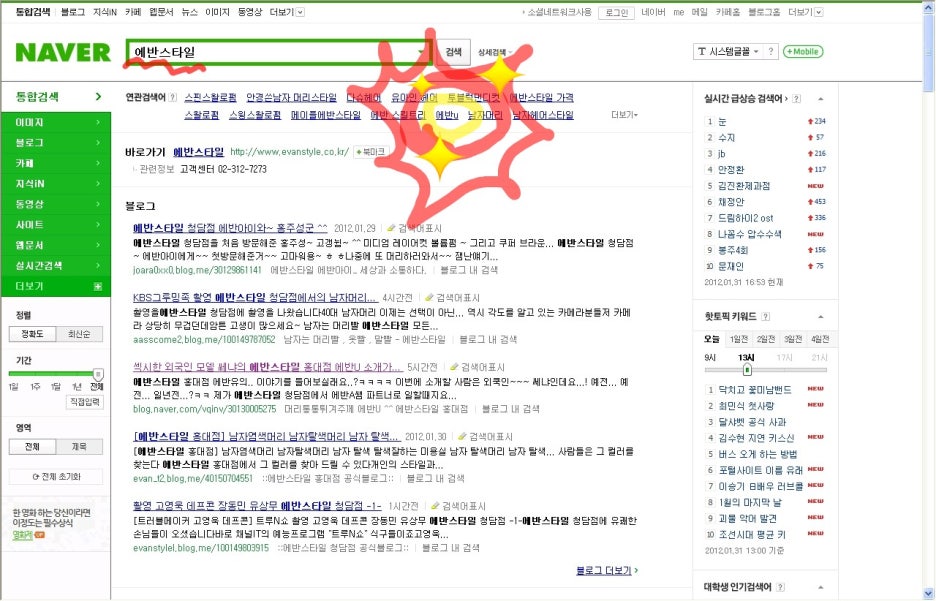Collapse the 핫토픽 키워드 panel
This screenshot has width=936, height=601.
(x=821, y=316)
